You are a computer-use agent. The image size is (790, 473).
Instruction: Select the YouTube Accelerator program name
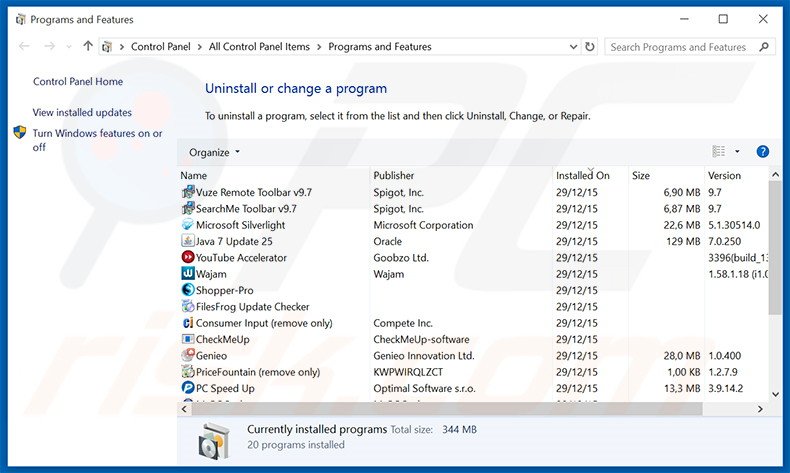[241, 257]
